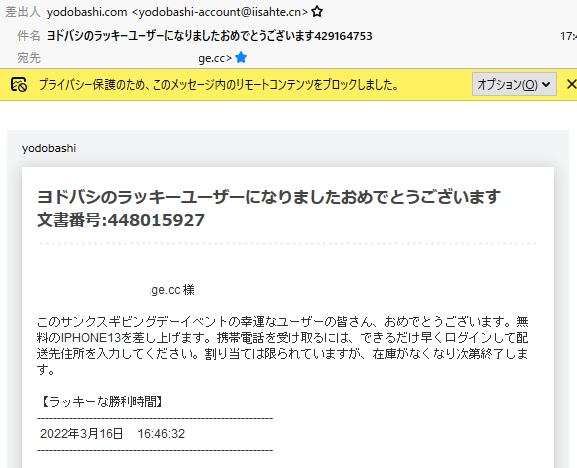Click the 宛先 field label
The image size is (577, 468).
29,58
